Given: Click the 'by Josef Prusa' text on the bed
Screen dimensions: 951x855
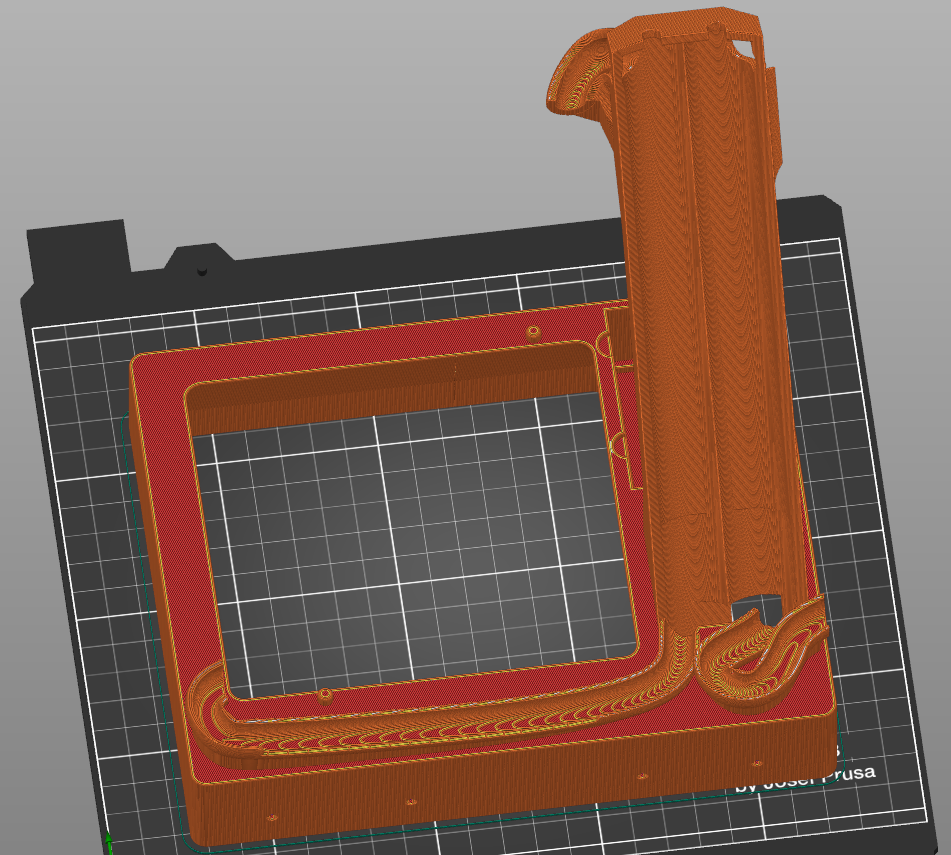Looking at the screenshot, I should pos(805,778).
